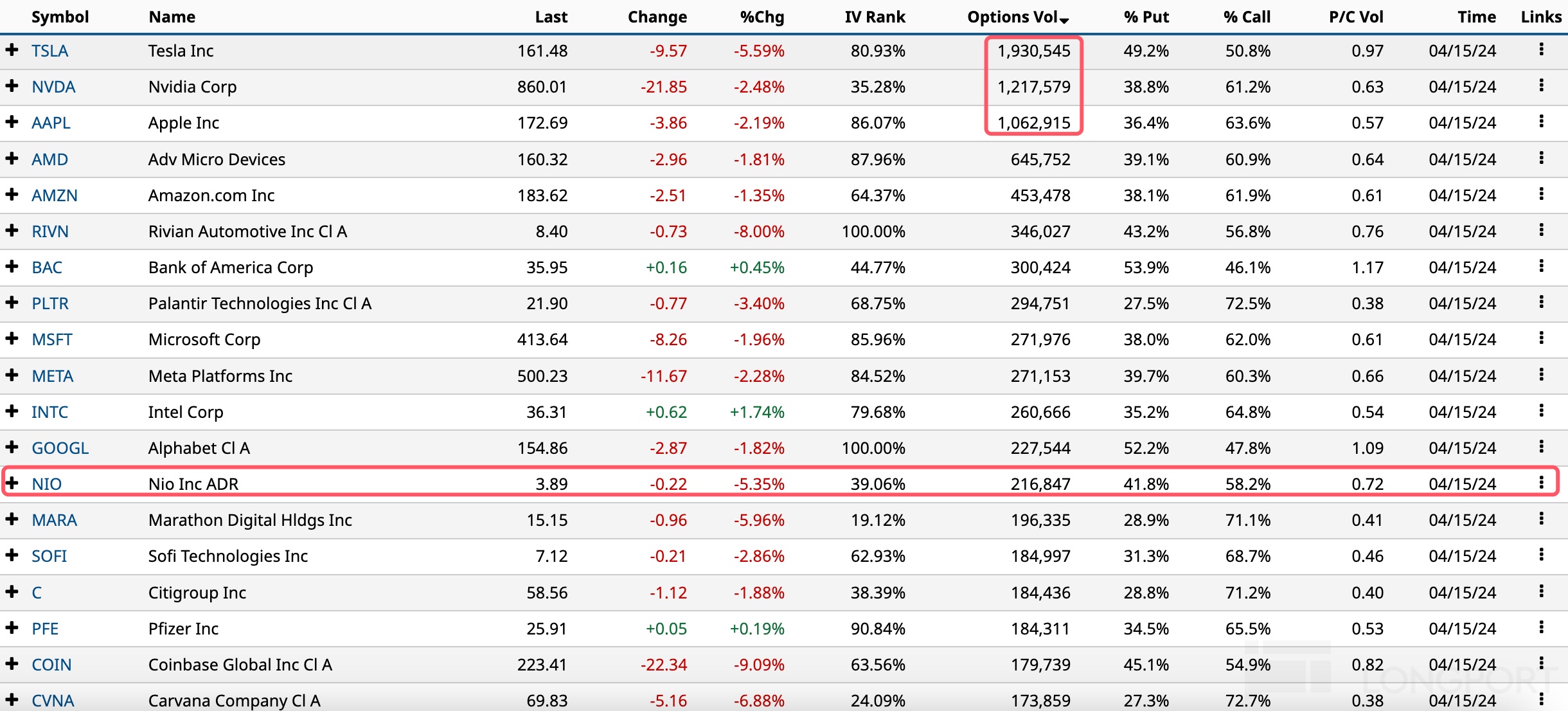Screen dimensions: 1568x711
Task: Expand the META row plus sign
Action: point(12,375)
